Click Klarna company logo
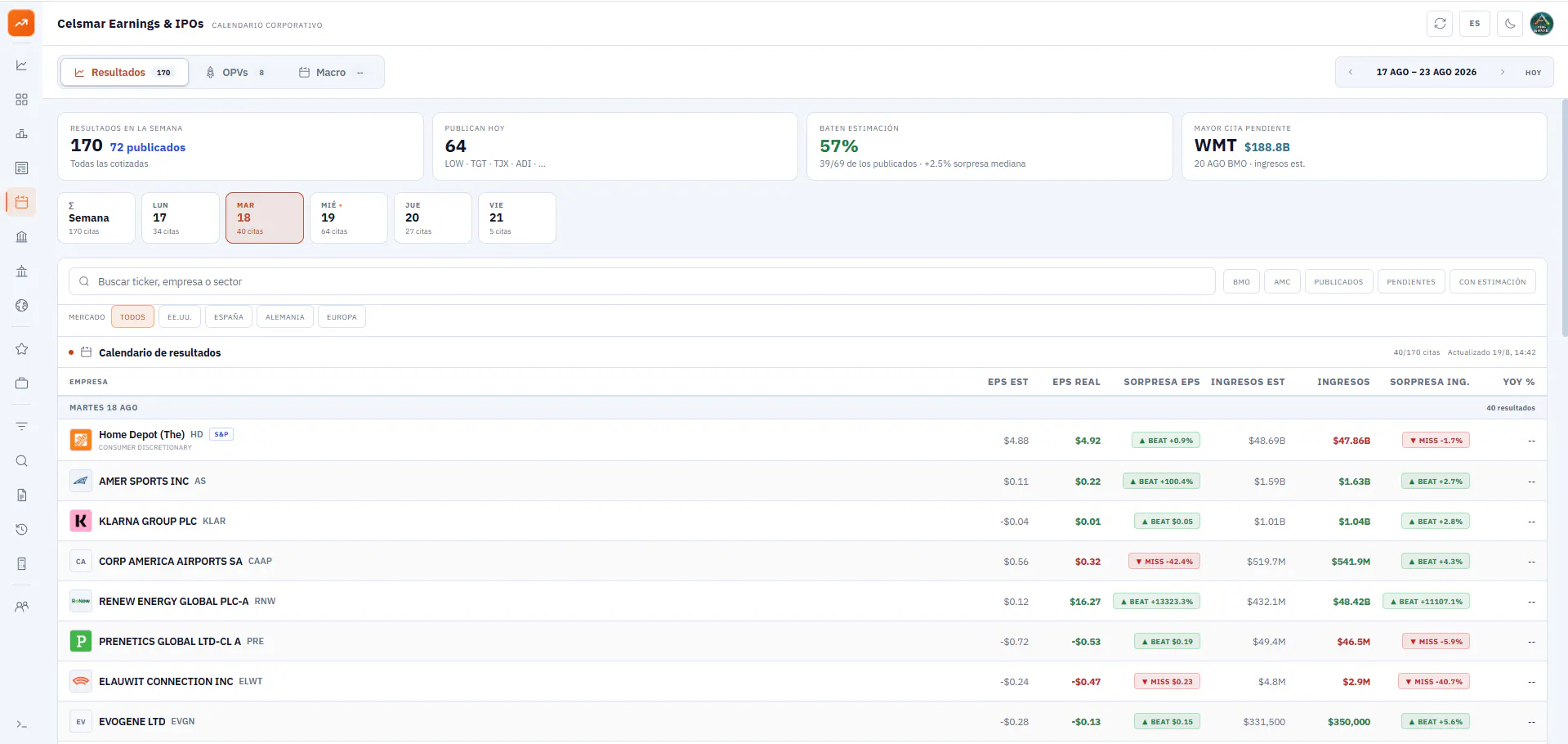The image size is (1568, 744). pos(80,521)
